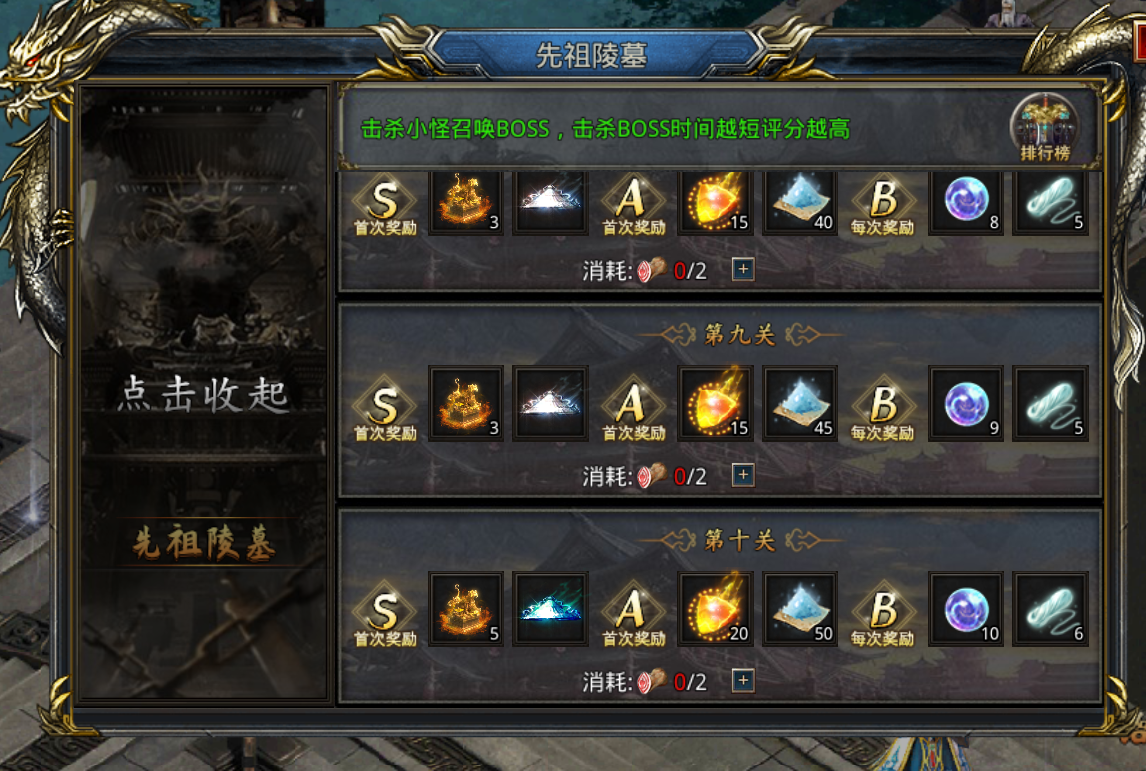Select the feather reward showing 6

pos(1050,609)
